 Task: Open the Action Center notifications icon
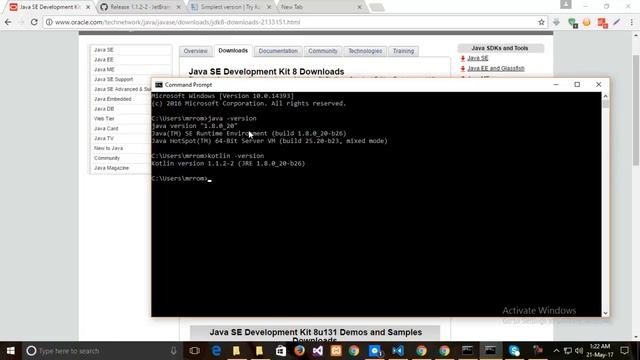pos(624,351)
